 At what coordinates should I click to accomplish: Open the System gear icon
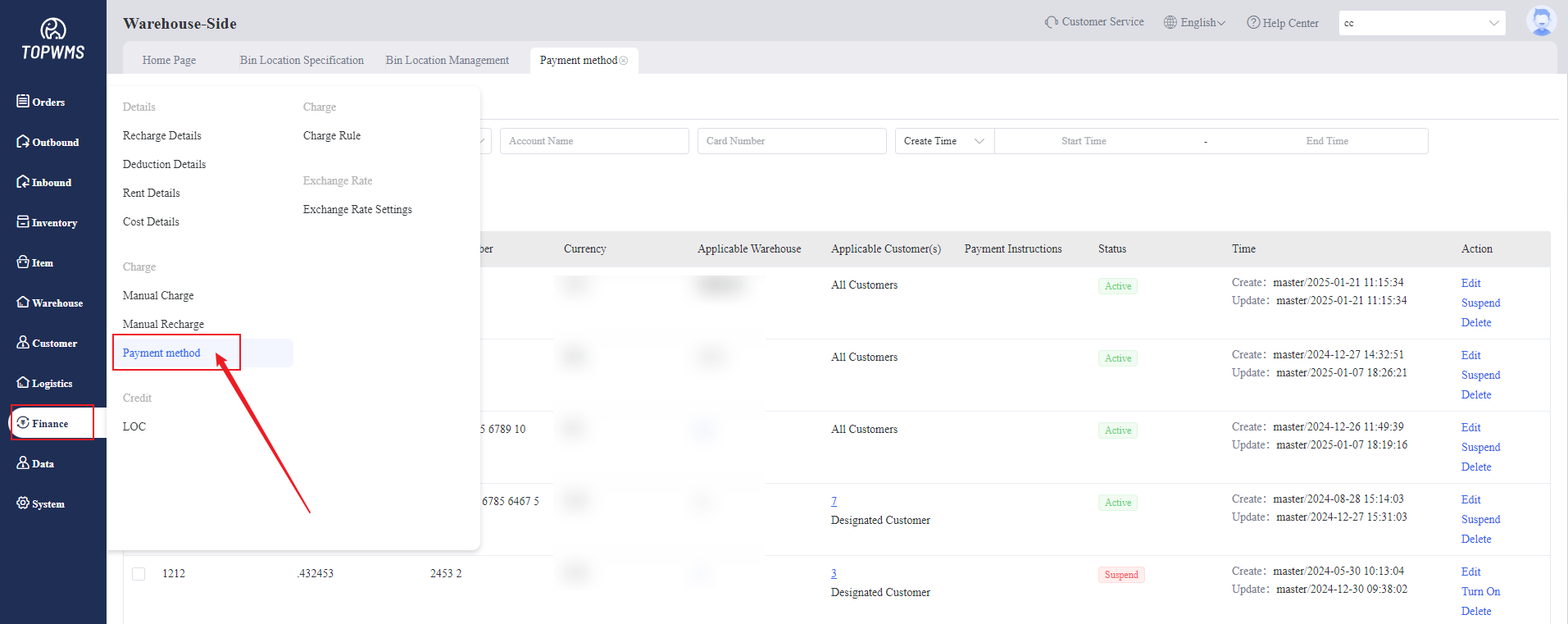tap(23, 503)
